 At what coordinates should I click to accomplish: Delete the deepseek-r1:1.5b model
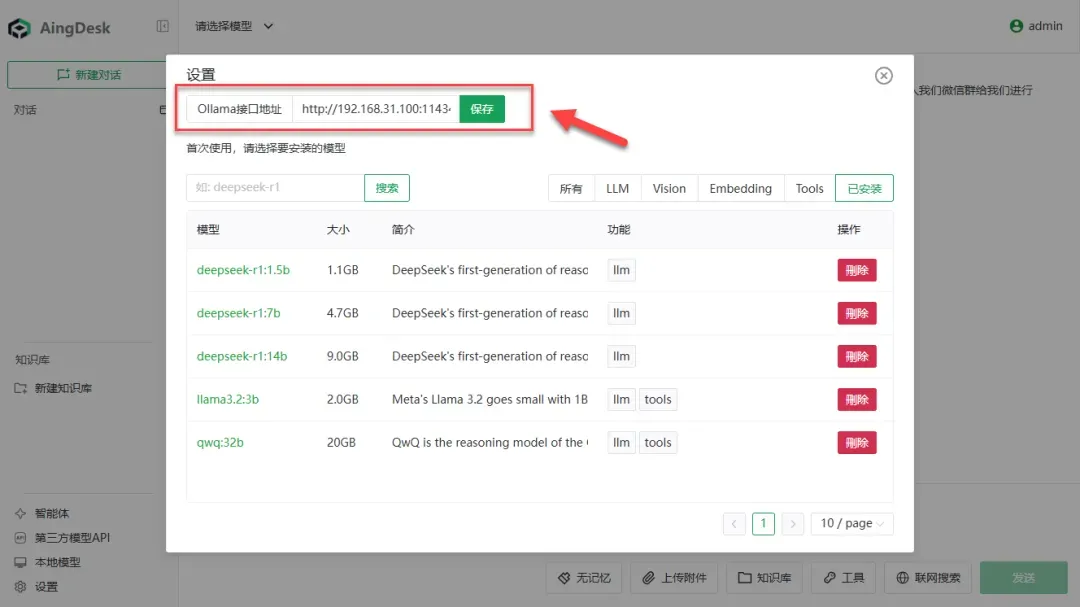click(x=857, y=270)
